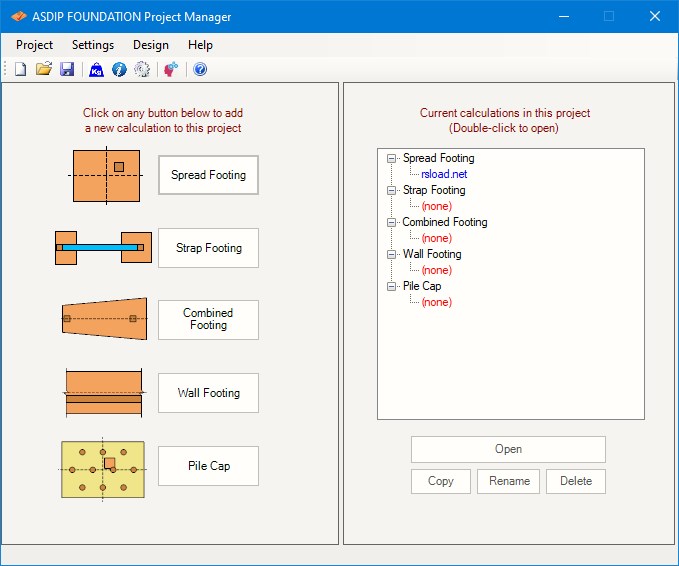Screen dimensions: 679x566
Task: Open the Help menu
Action: (200, 45)
